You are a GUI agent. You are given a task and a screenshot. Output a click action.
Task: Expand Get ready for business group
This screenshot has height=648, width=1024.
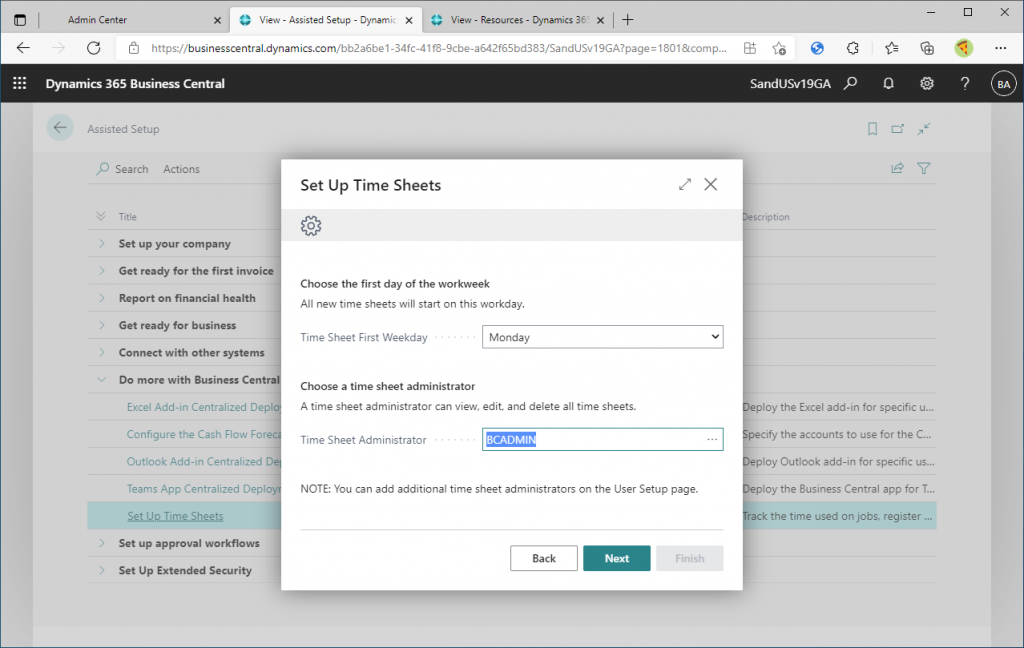point(102,325)
